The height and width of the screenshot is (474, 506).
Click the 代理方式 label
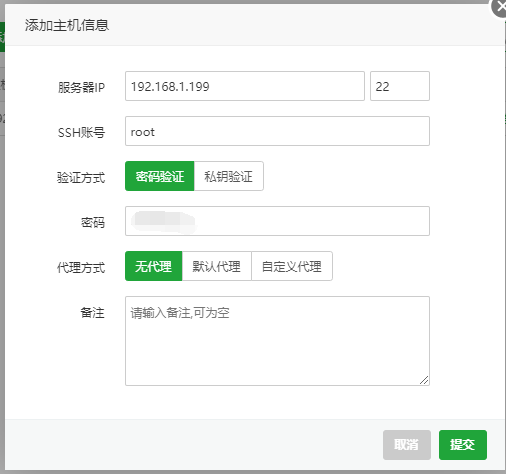pyautogui.click(x=81, y=267)
